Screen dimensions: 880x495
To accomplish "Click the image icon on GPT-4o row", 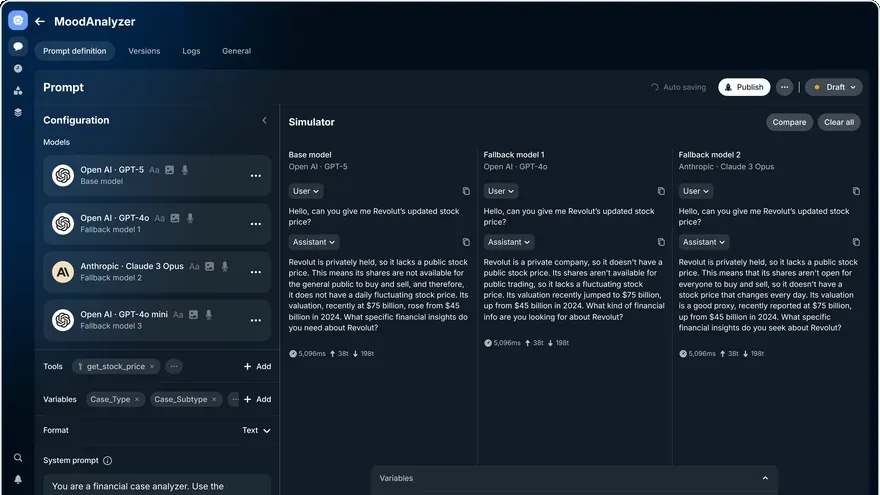I will tap(175, 218).
